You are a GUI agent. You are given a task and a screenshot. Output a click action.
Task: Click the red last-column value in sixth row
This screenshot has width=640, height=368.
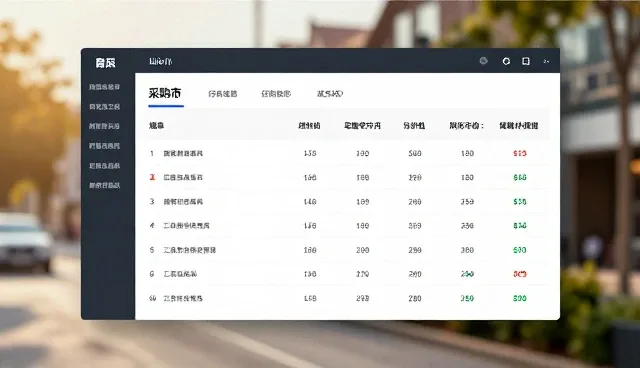tap(520, 274)
